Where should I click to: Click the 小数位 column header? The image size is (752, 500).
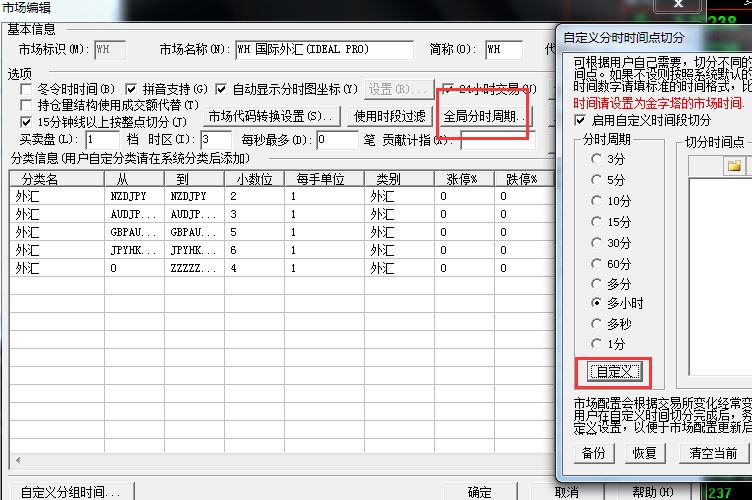[x=254, y=179]
